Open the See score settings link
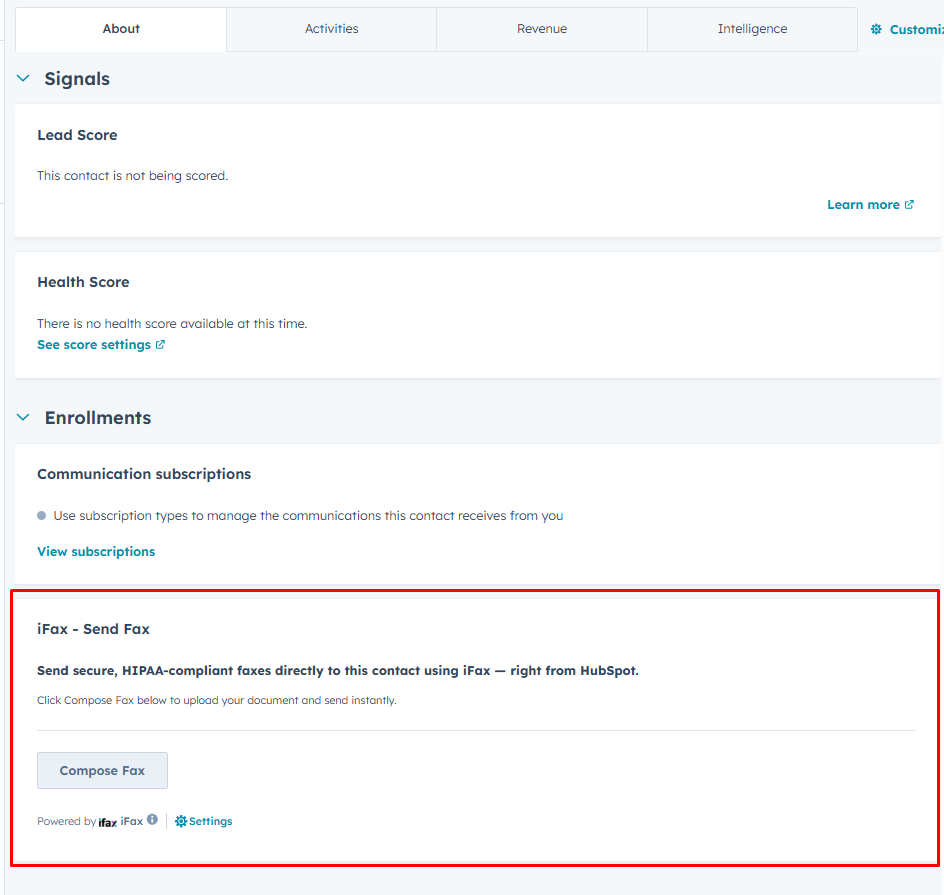Viewport: 944px width, 895px height. (x=94, y=345)
